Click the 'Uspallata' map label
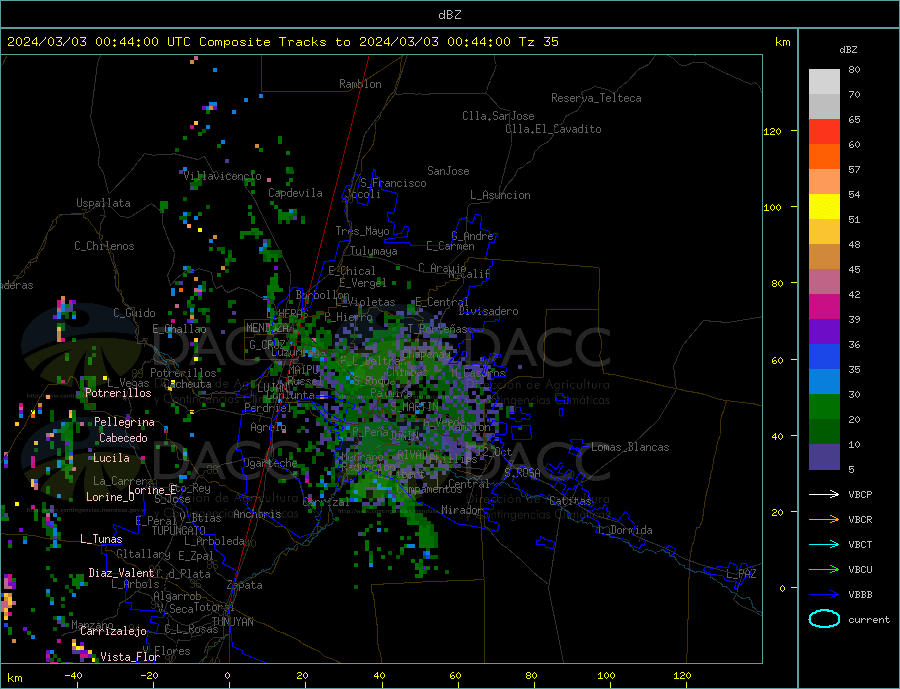Screen dimensions: 900x689 click(103, 203)
